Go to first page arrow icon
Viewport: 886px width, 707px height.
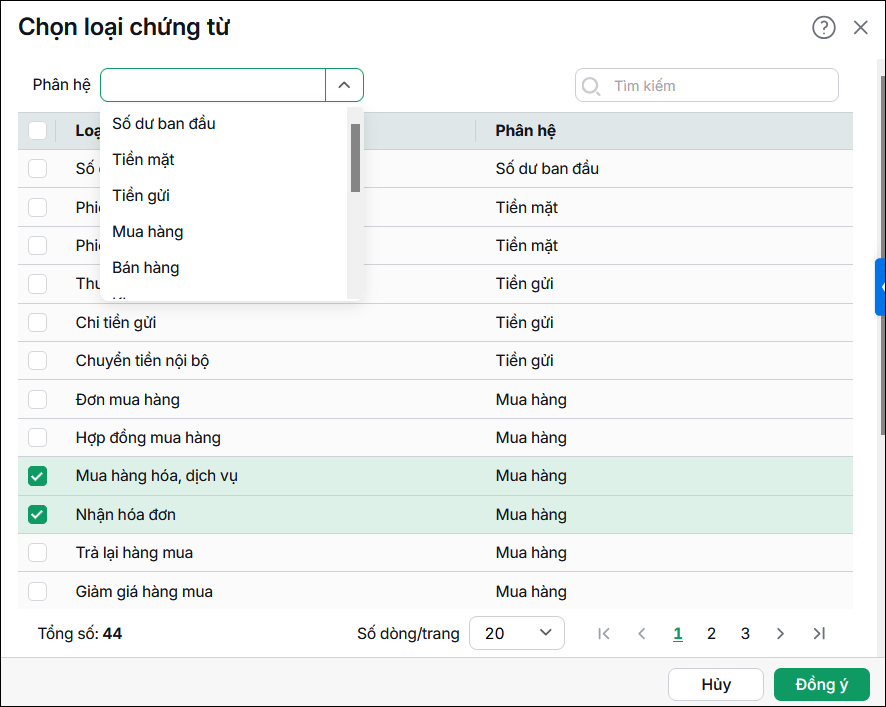pyautogui.click(x=604, y=634)
